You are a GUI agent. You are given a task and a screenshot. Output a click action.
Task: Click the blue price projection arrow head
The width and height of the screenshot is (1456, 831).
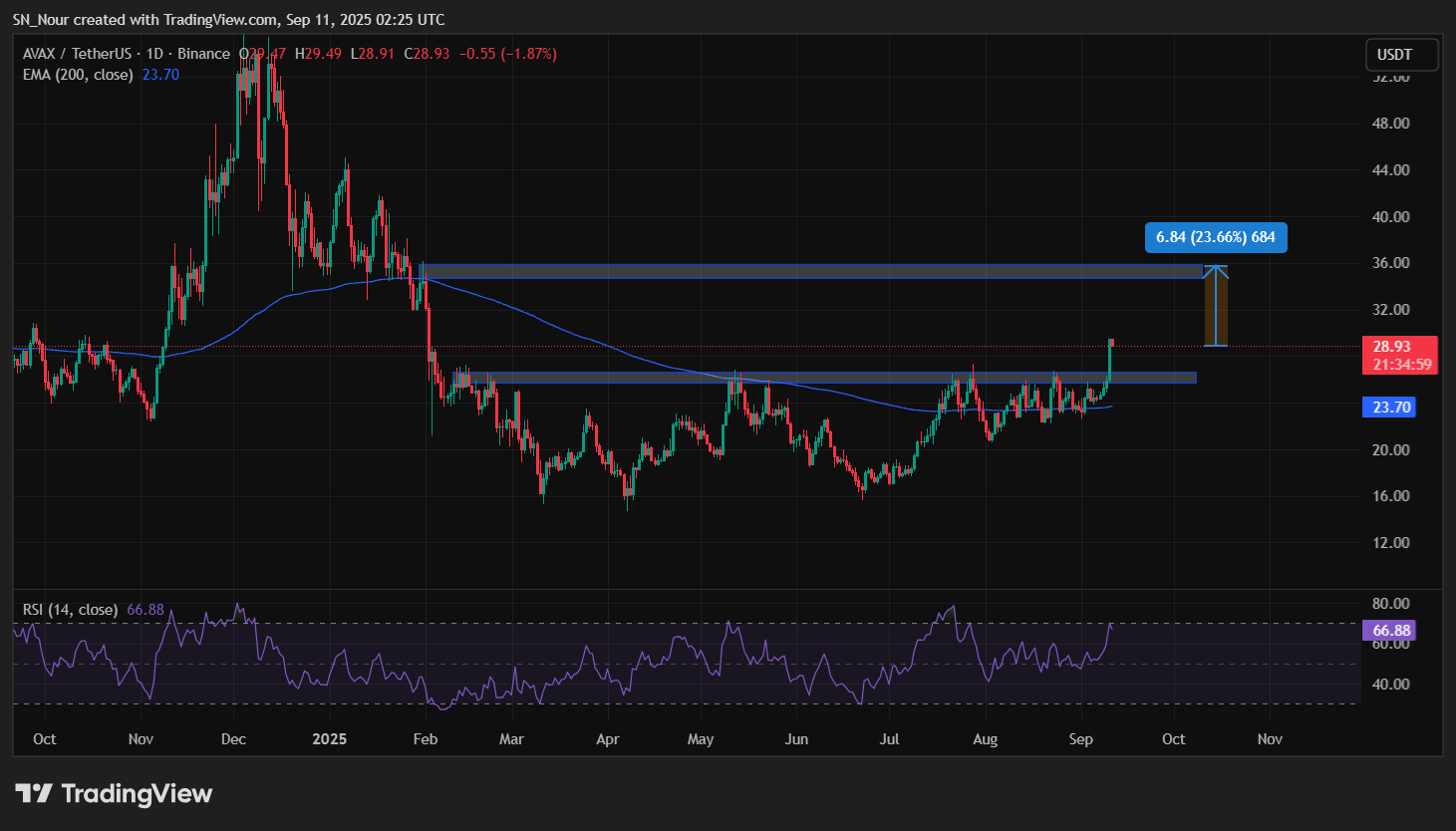coord(1215,270)
